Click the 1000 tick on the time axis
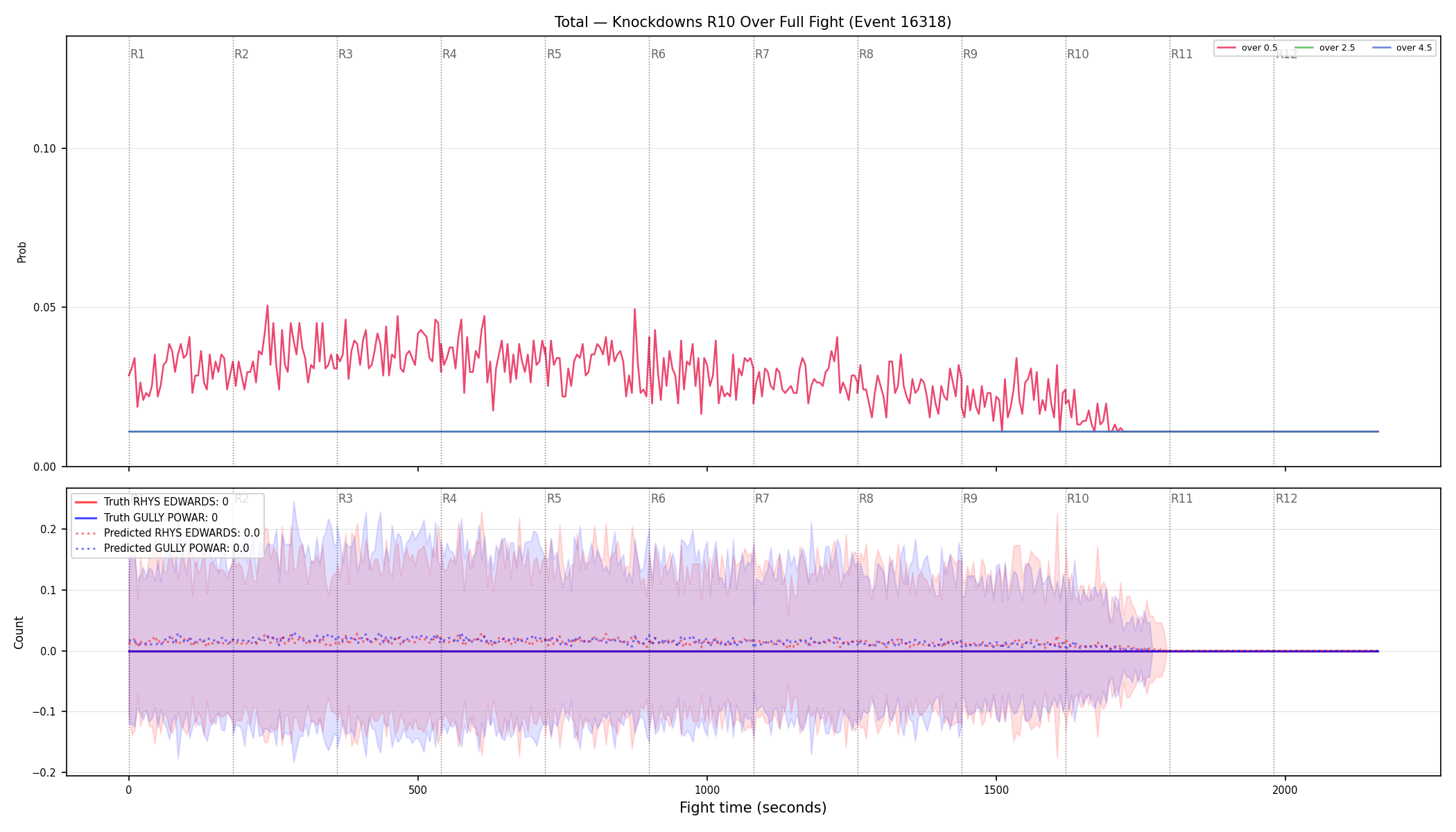 707,790
